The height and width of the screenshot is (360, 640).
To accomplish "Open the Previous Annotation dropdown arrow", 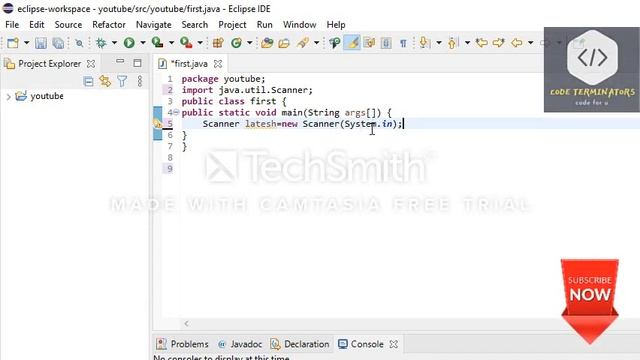I will [x=467, y=43].
